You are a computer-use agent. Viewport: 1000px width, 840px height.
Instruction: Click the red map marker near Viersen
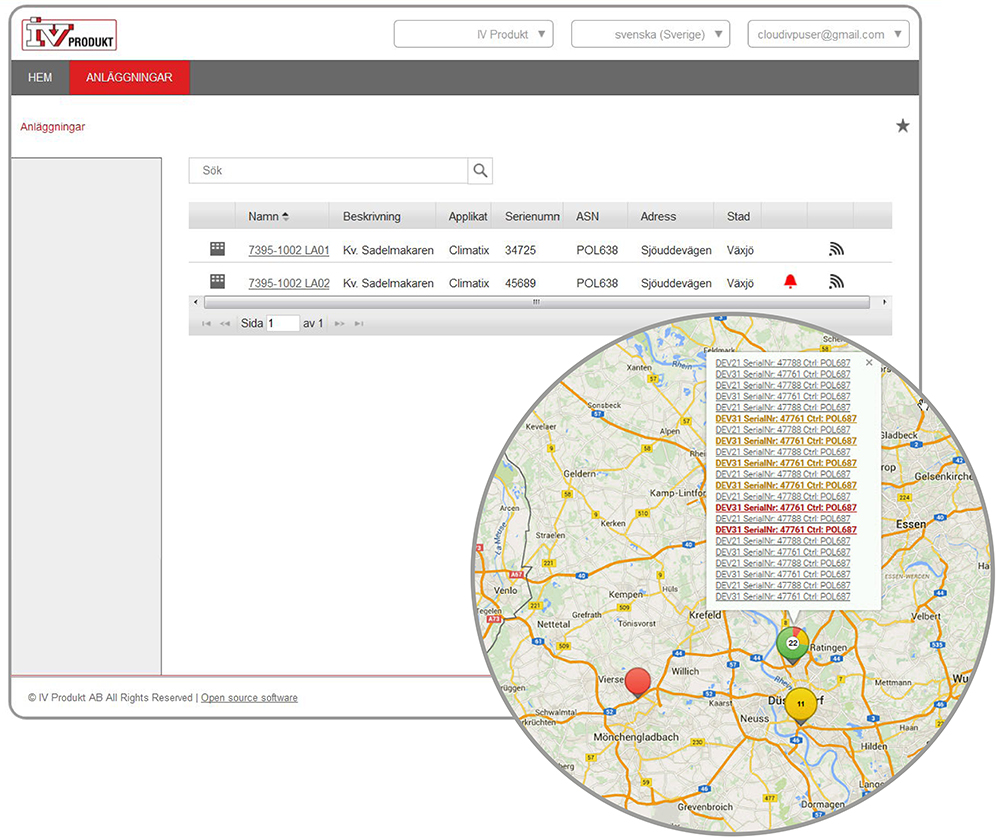pyautogui.click(x=638, y=682)
